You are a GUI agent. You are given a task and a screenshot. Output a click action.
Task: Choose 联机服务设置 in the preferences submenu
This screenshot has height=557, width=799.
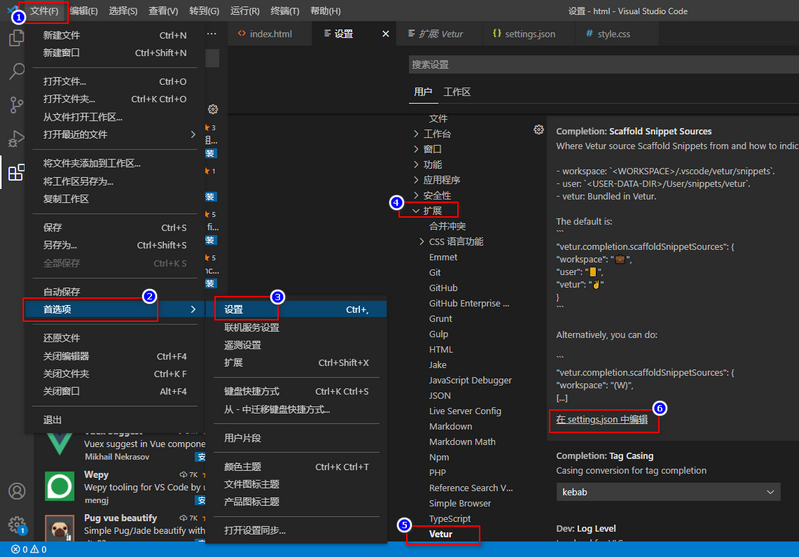(x=296, y=327)
